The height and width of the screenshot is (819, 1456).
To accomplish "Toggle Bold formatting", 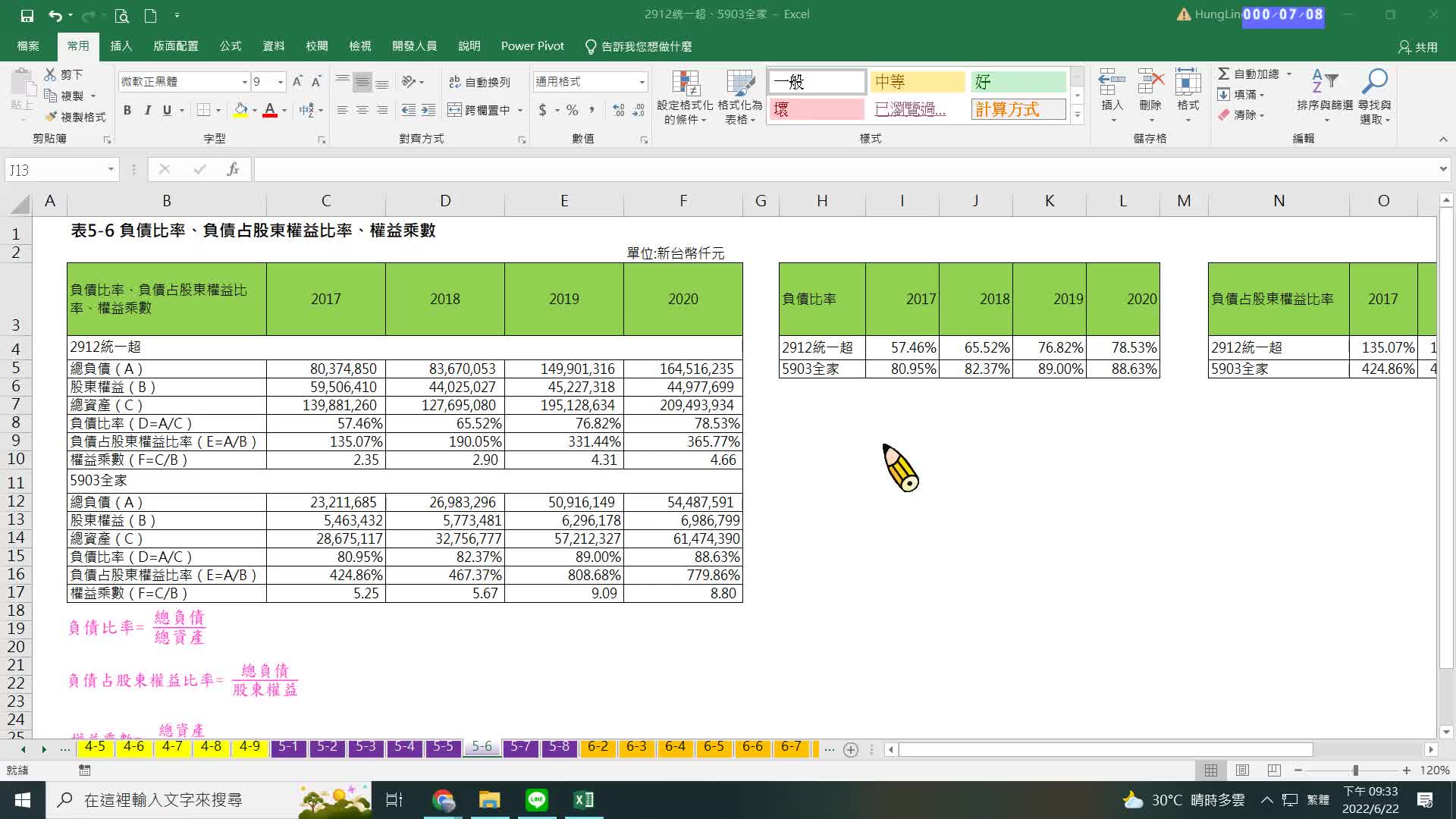I will (127, 110).
